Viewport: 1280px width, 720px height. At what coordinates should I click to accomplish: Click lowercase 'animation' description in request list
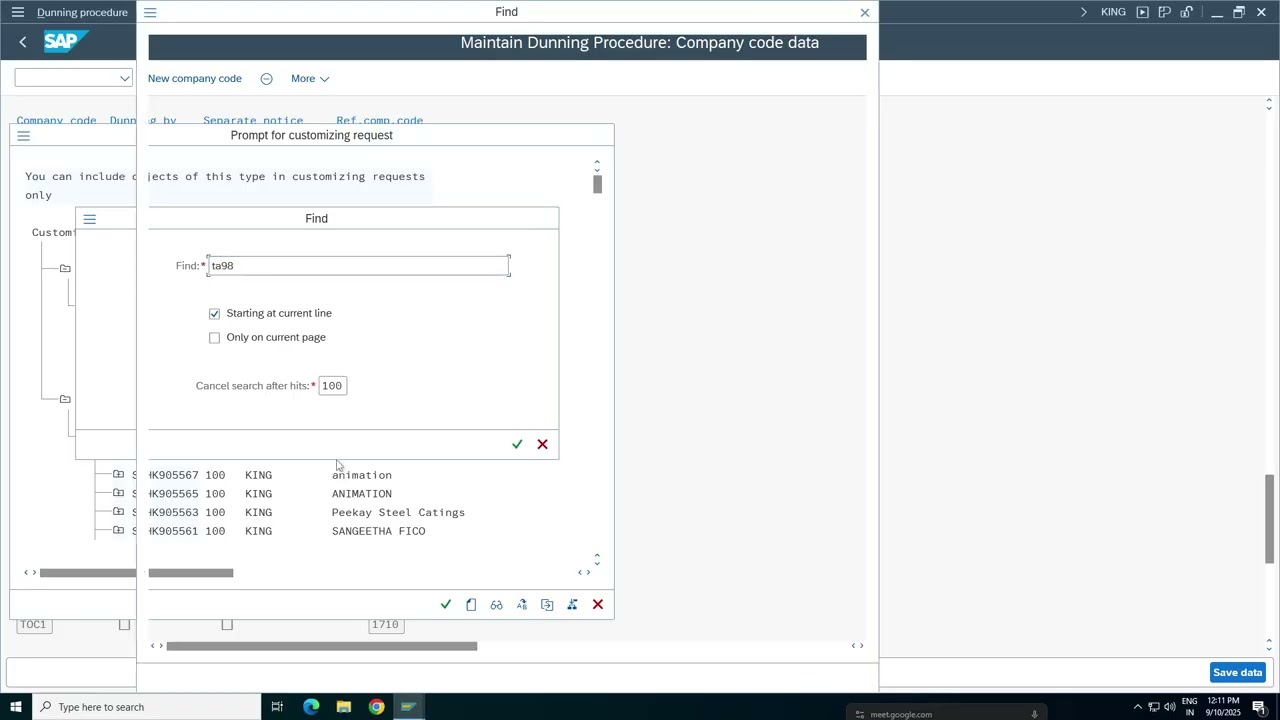point(362,476)
